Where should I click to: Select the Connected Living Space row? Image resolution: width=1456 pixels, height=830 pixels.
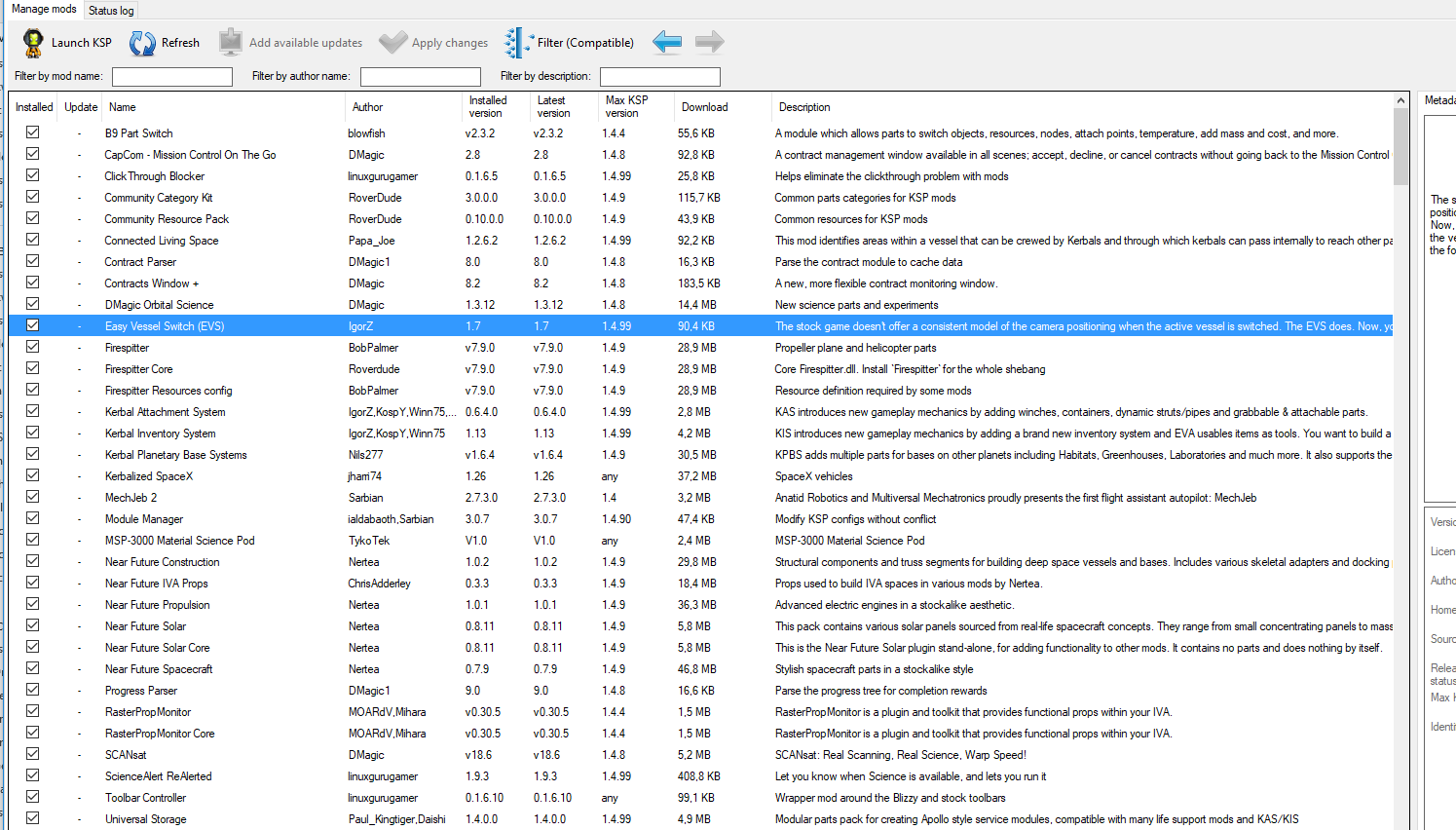701,241
